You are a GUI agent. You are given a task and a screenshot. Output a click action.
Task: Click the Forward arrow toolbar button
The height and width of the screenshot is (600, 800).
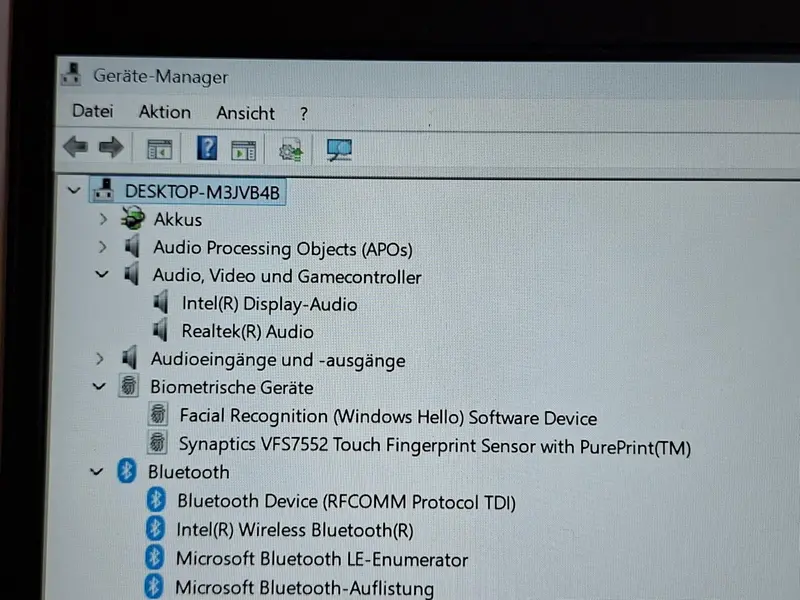click(111, 148)
